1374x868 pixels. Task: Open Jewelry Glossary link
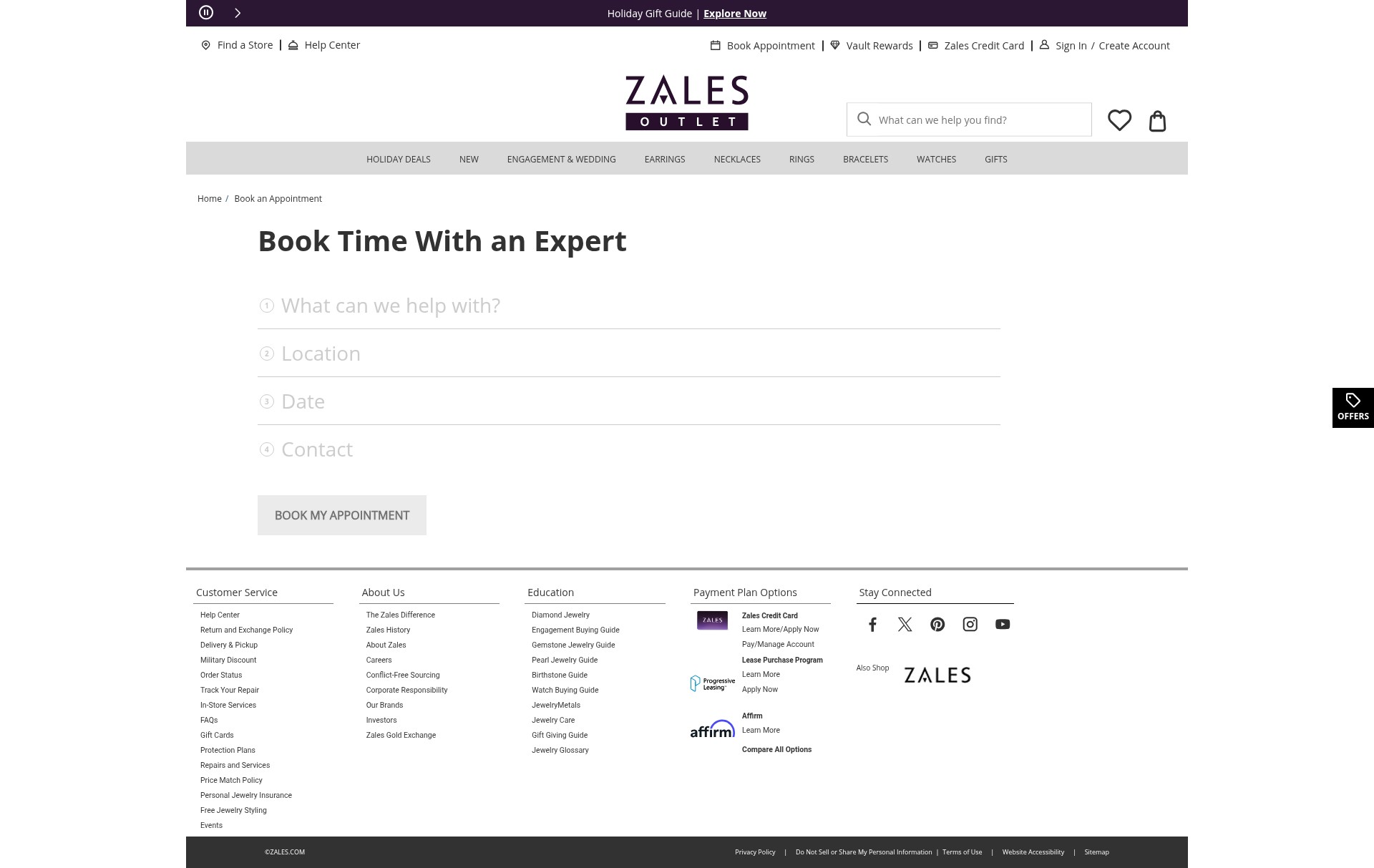pyautogui.click(x=560, y=750)
